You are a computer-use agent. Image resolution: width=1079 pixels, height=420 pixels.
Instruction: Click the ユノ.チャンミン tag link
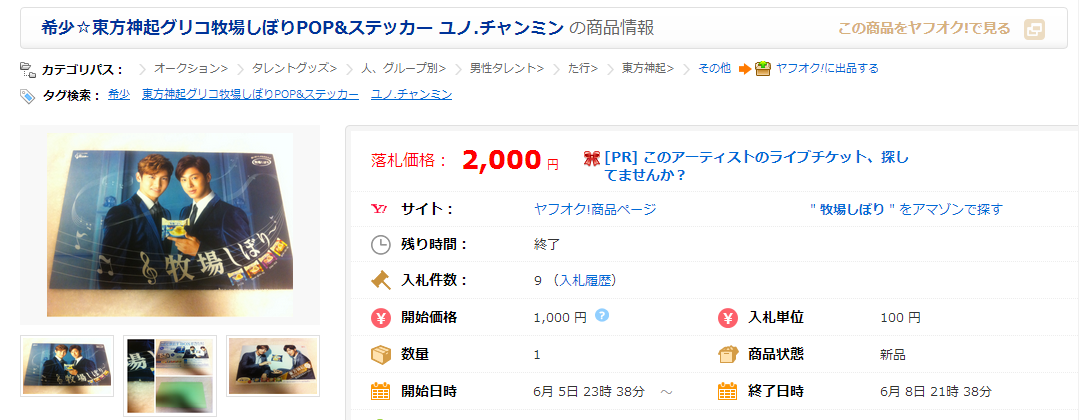click(x=411, y=94)
